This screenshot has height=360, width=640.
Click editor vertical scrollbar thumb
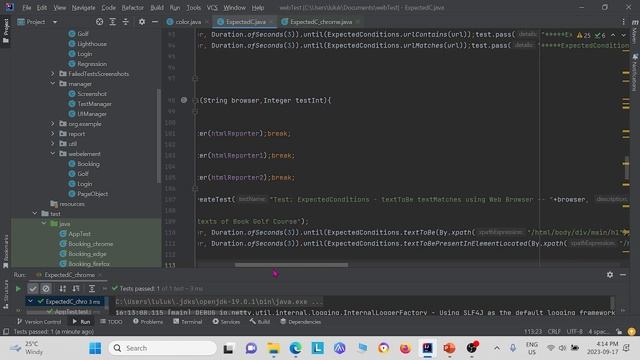pos(626,167)
